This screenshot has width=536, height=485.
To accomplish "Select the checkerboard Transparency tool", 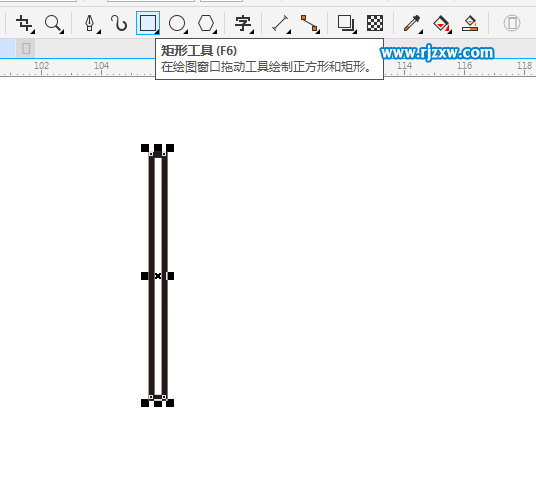I will (375, 23).
